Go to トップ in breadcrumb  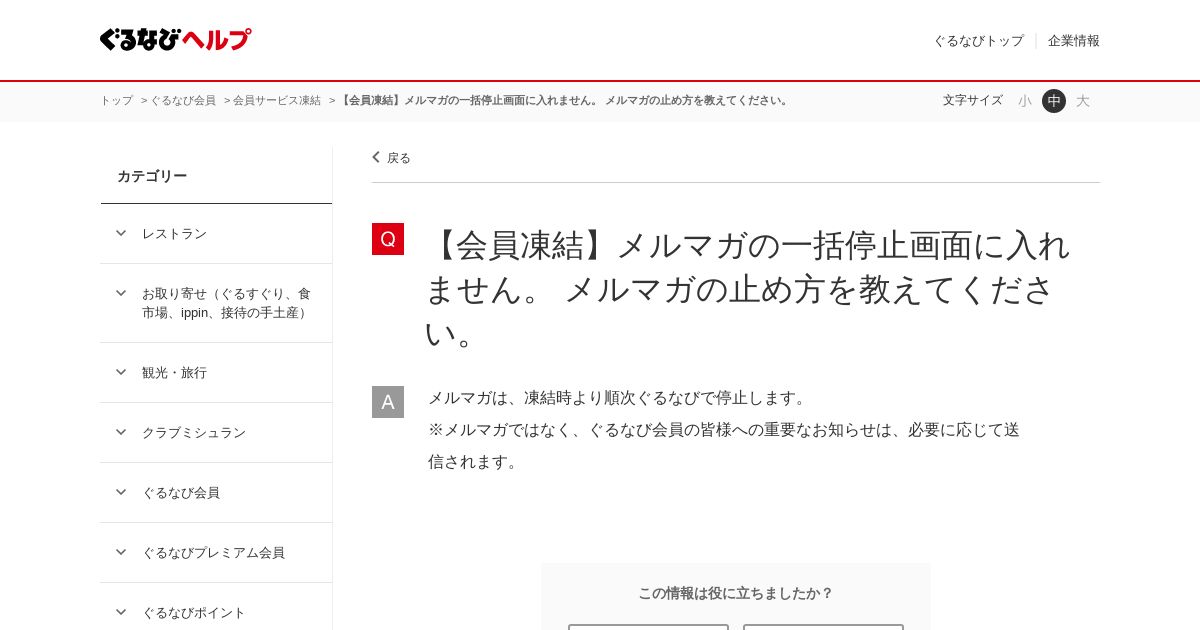click(x=116, y=101)
